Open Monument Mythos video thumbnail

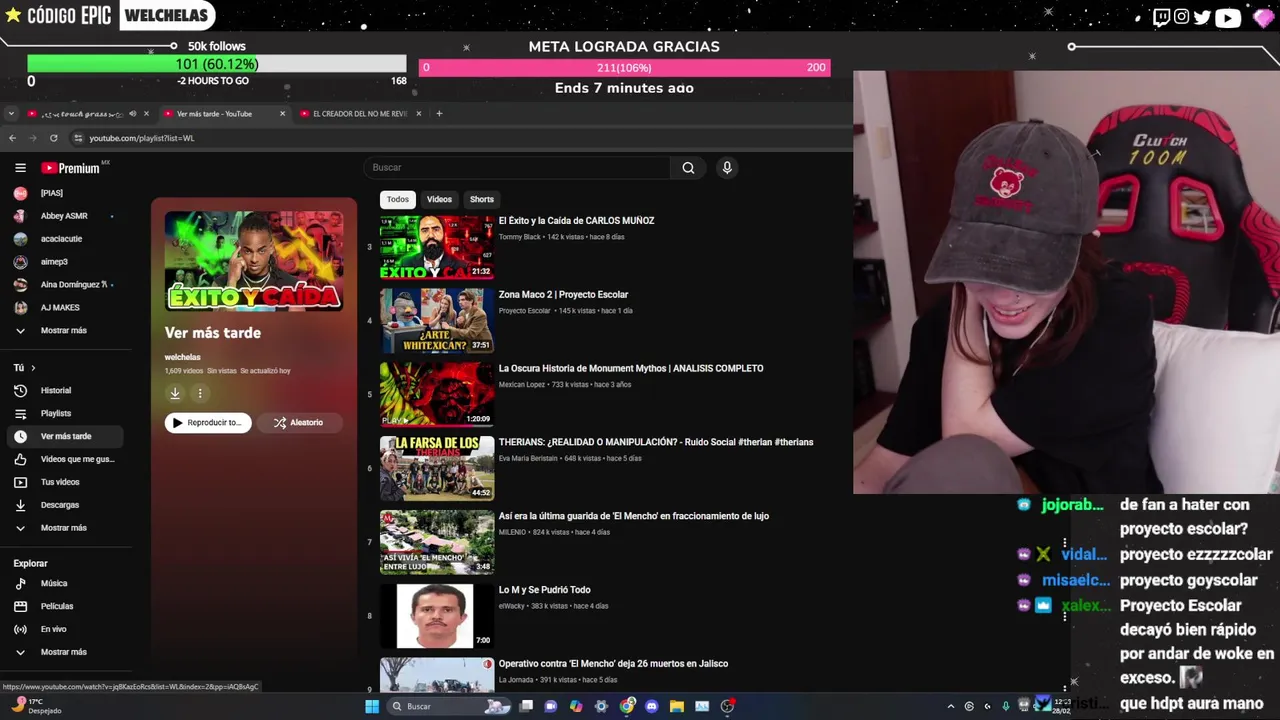tap(437, 394)
